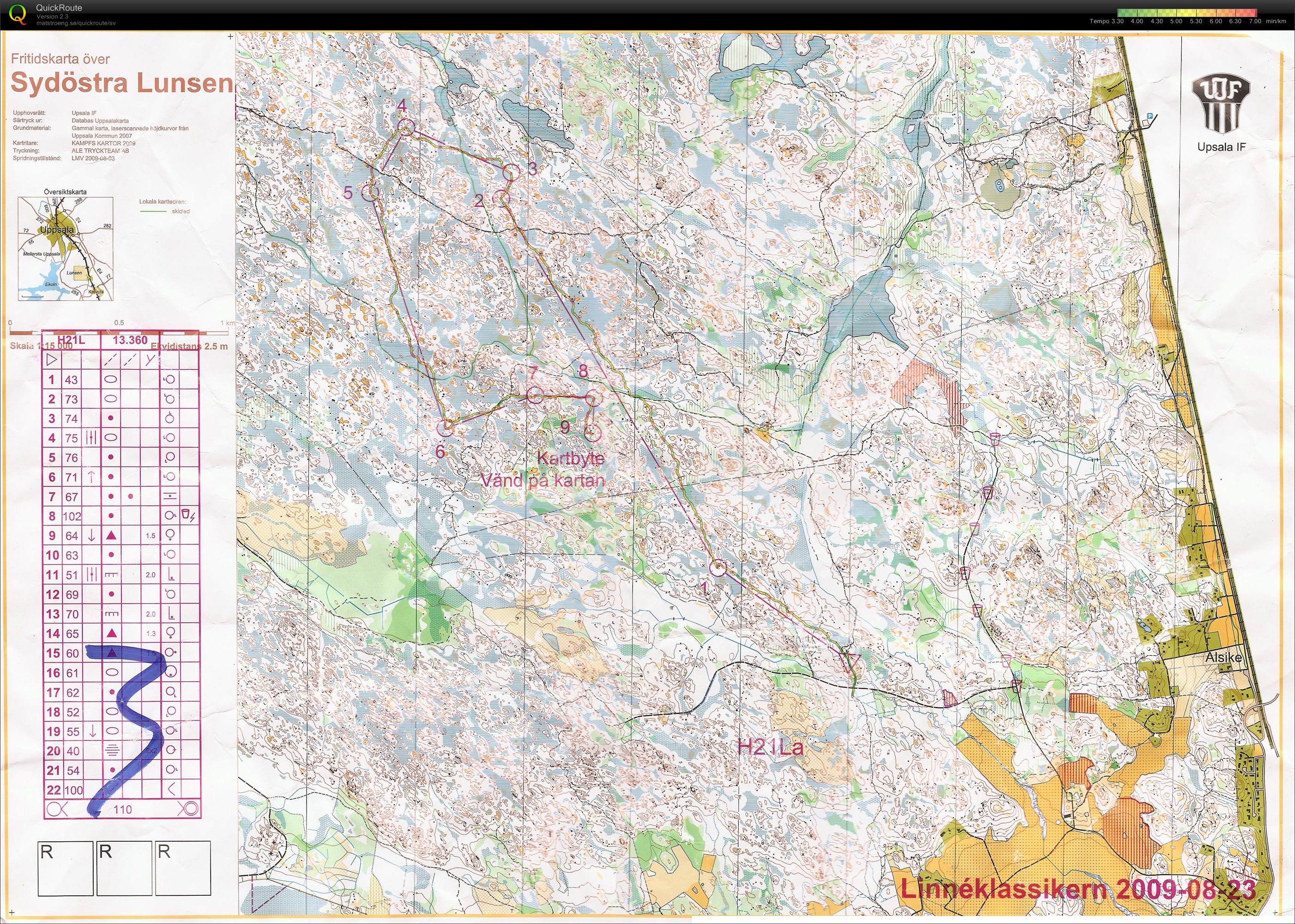Viewport: 1295px width, 924px height.
Task: Click control description row 1 code 43
Action: click(71, 380)
